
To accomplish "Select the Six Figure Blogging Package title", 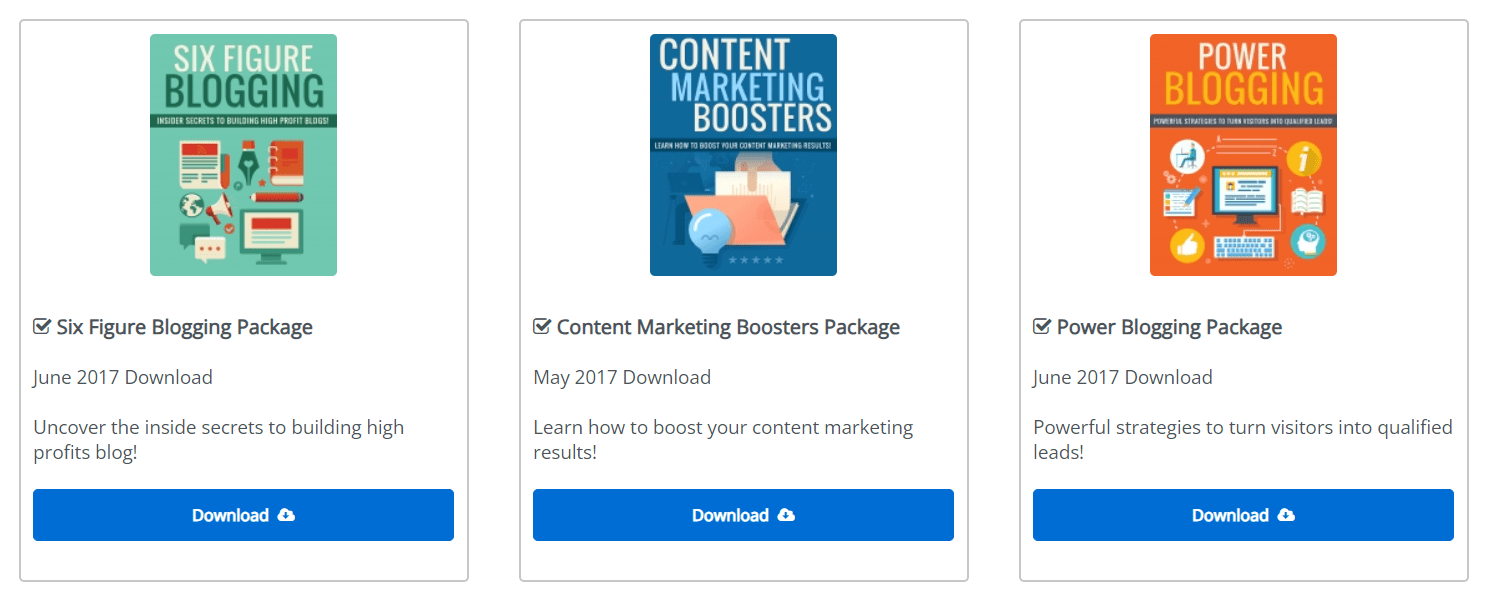I will (184, 327).
